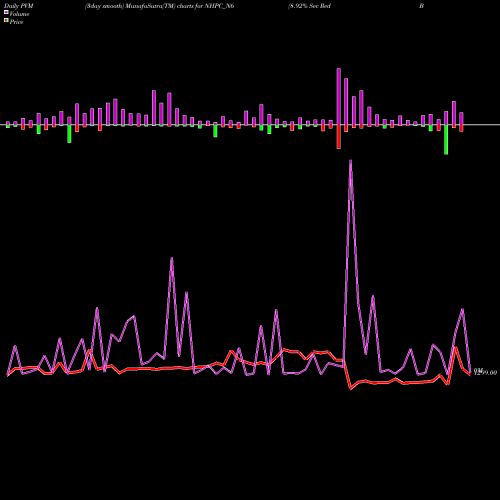Click the Volume legend color swatch
The width and height of the screenshot is (500, 500).
pyautogui.click(x=6, y=12)
